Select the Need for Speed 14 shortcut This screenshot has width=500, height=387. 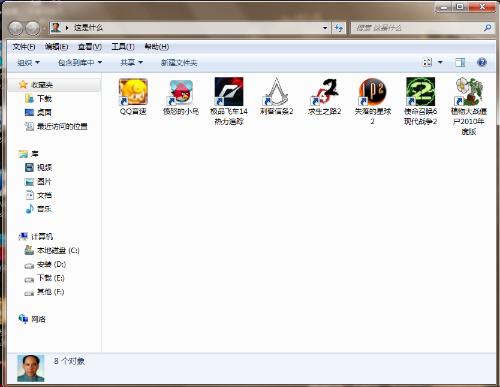click(229, 101)
